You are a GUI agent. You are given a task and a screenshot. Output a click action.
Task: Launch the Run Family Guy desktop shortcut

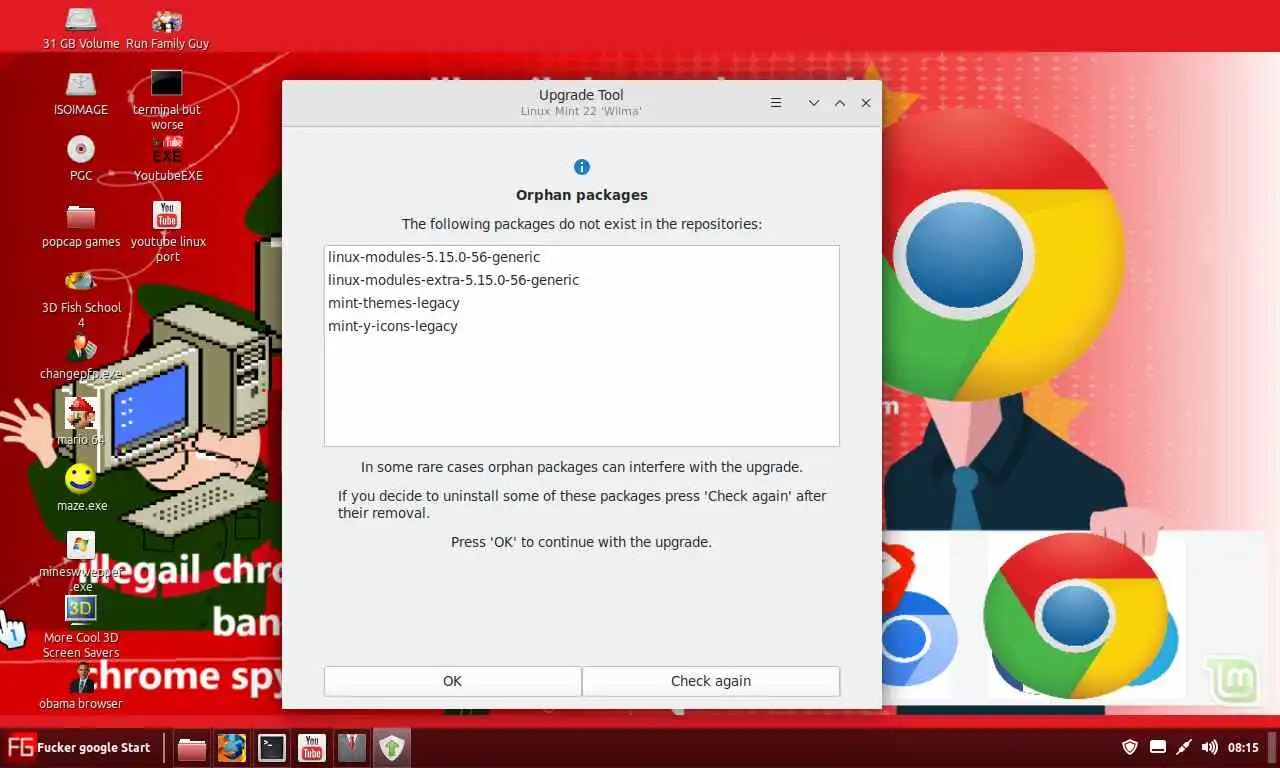[167, 28]
